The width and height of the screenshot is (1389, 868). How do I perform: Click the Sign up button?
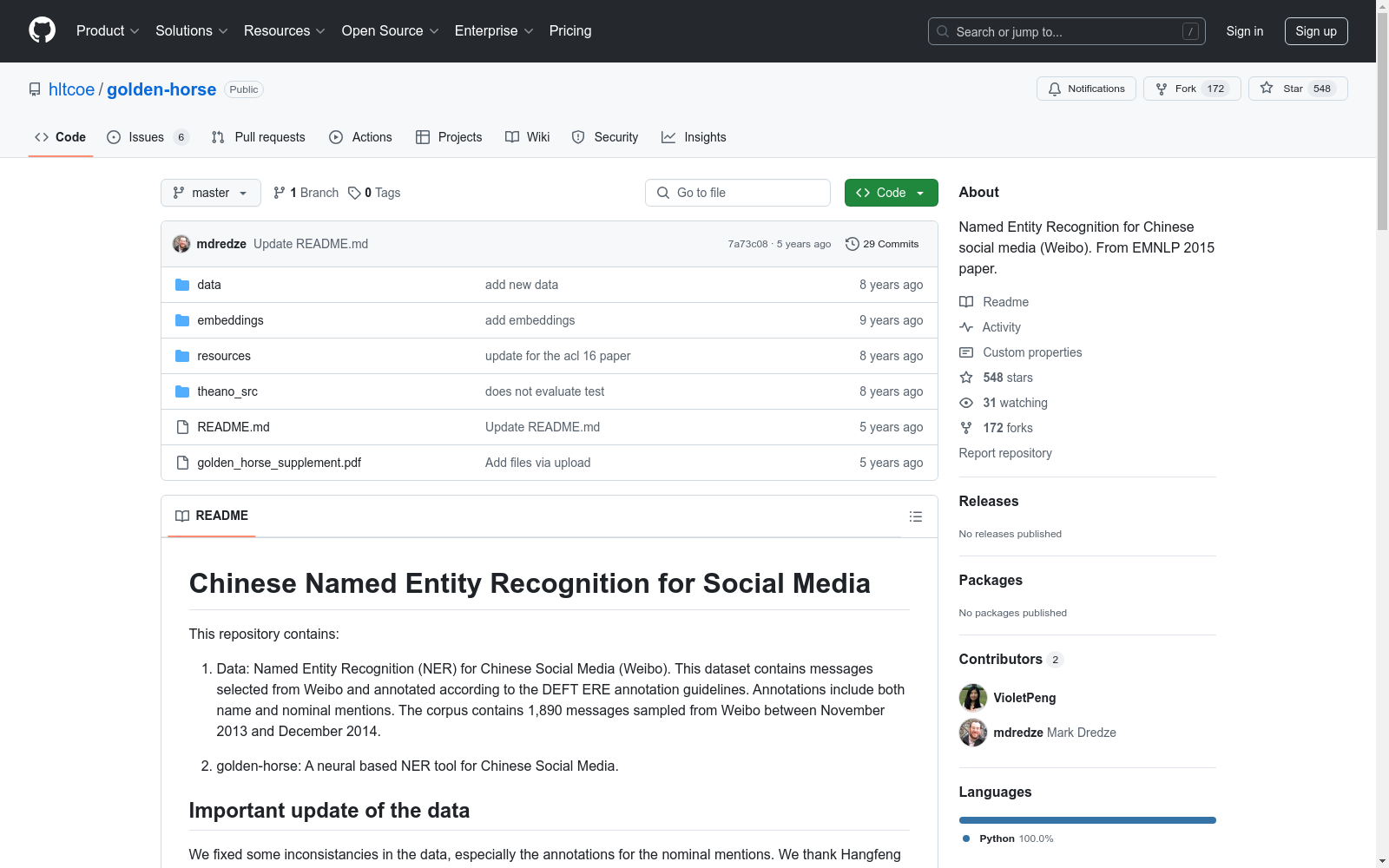coord(1316,31)
